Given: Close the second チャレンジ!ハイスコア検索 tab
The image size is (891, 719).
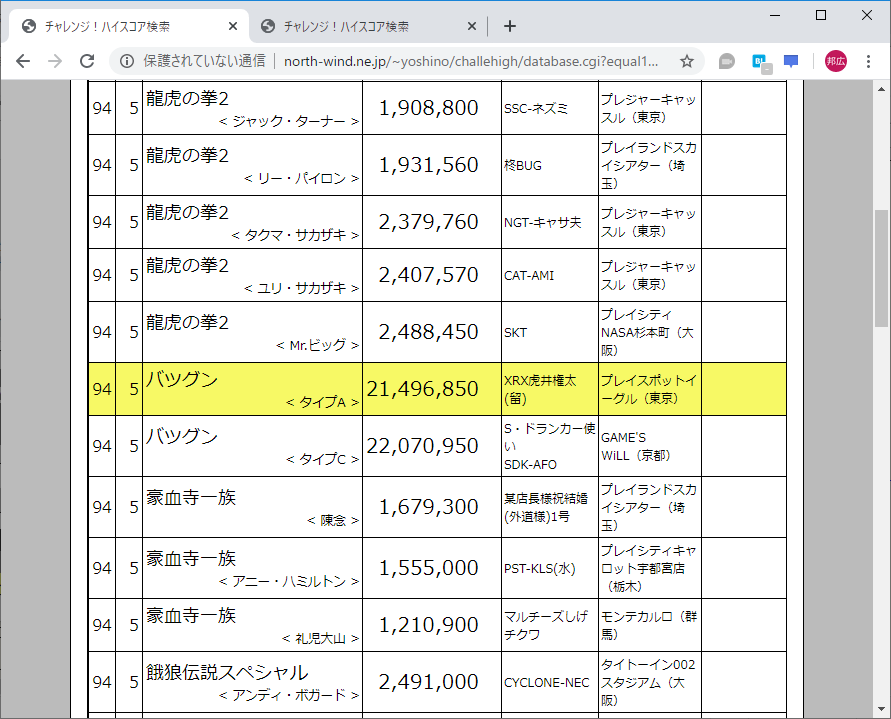Looking at the screenshot, I should click(x=472, y=26).
